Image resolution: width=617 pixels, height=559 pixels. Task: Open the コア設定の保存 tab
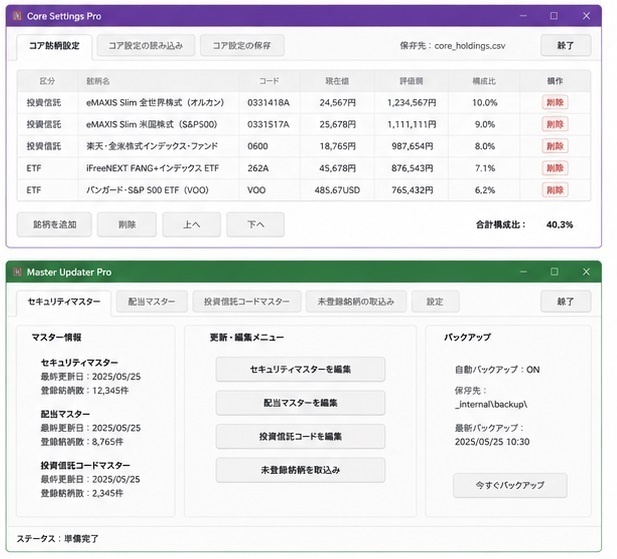point(242,46)
